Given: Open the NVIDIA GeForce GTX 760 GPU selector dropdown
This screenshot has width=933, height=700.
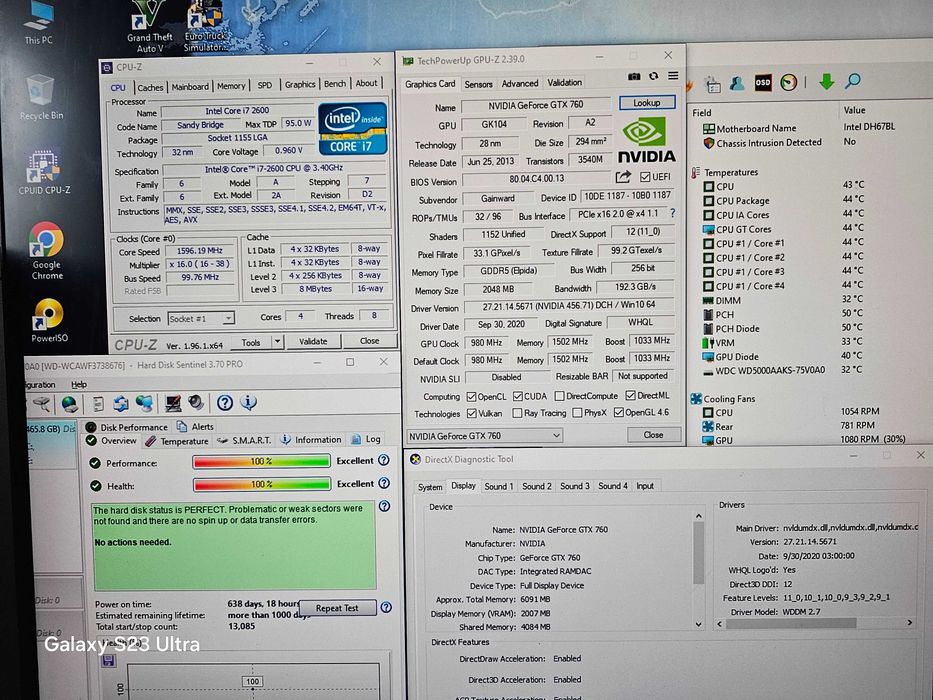Looking at the screenshot, I should [x=484, y=436].
